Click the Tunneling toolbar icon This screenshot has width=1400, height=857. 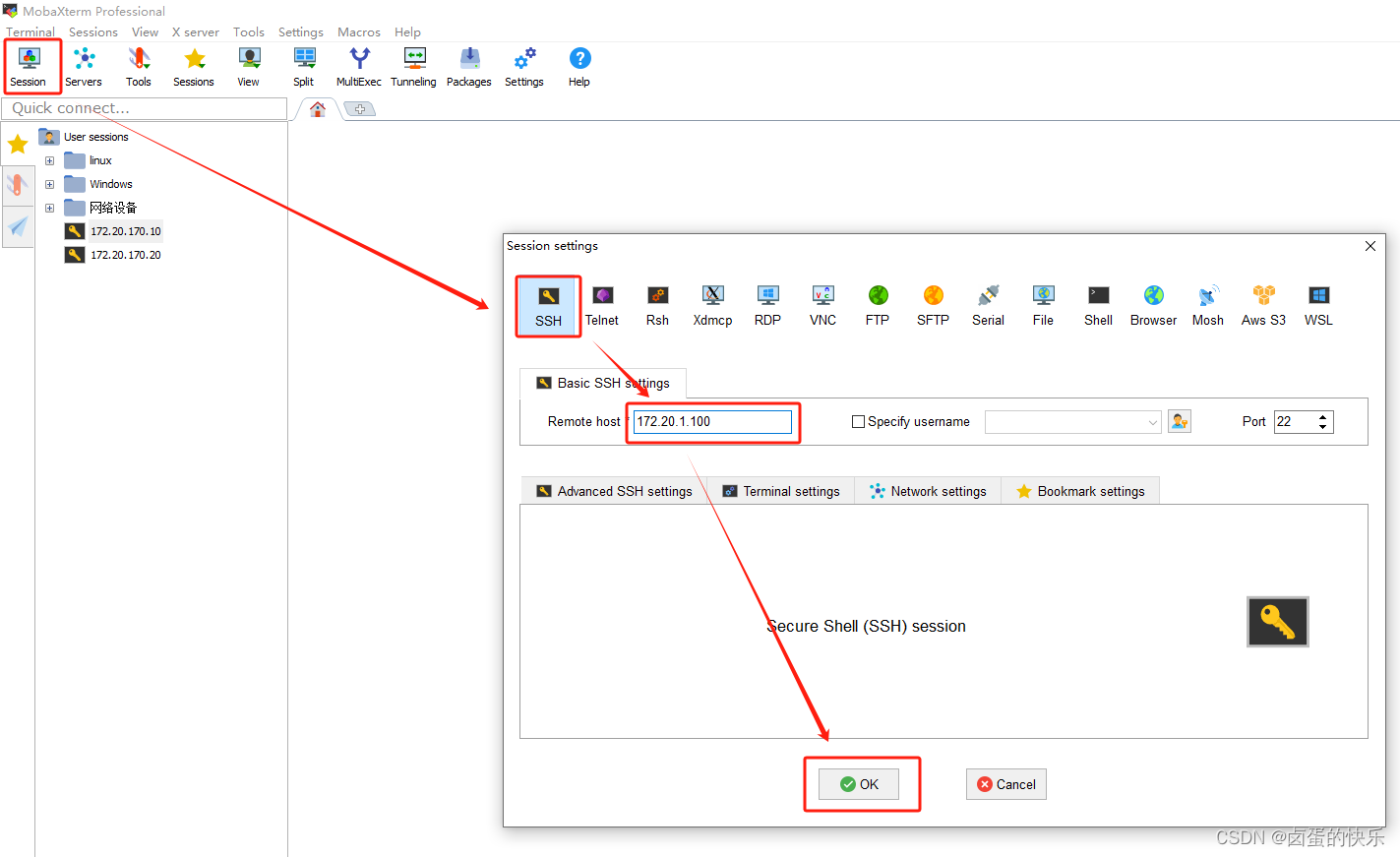coord(414,67)
